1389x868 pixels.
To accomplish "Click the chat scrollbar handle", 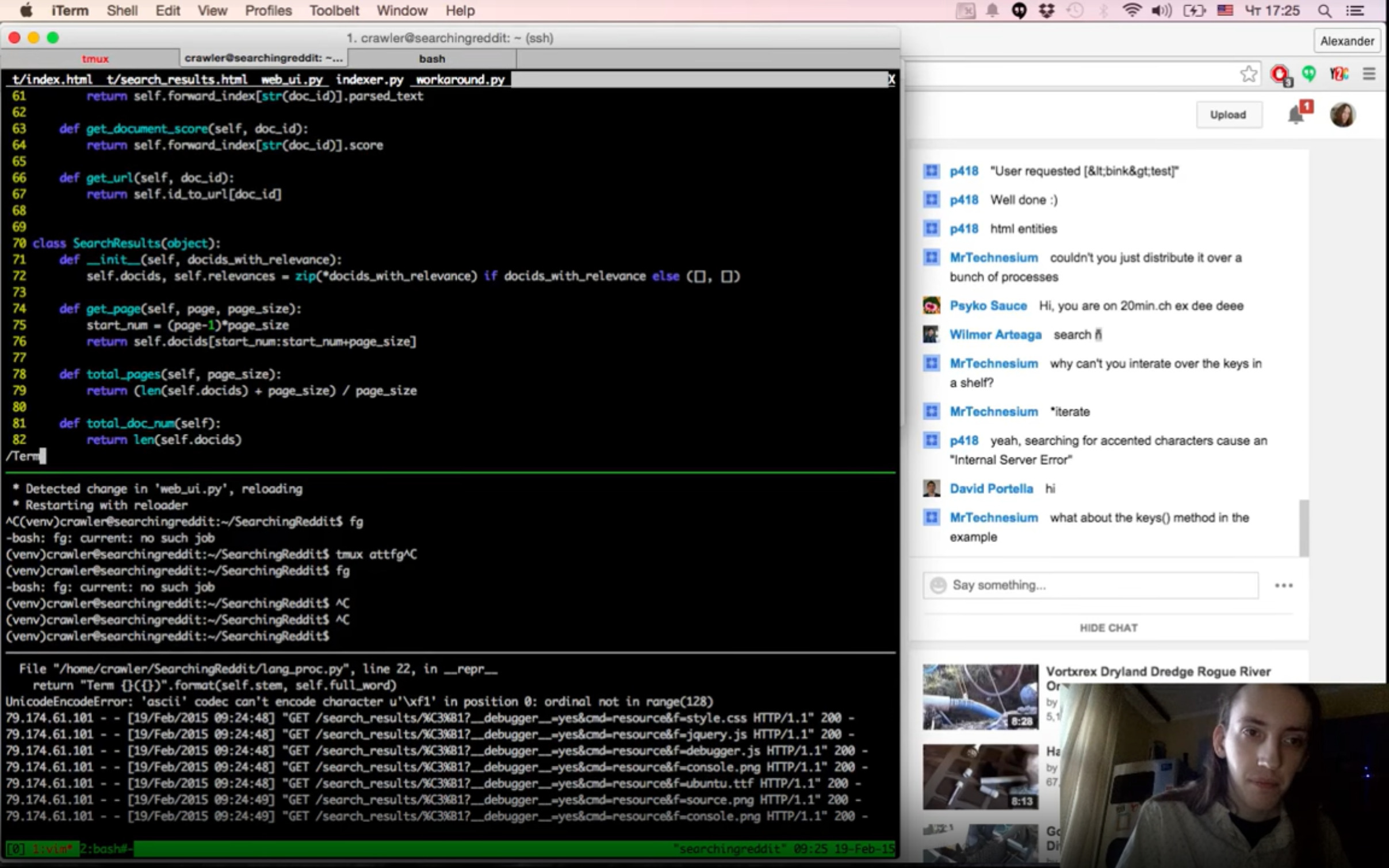I will 1304,527.
